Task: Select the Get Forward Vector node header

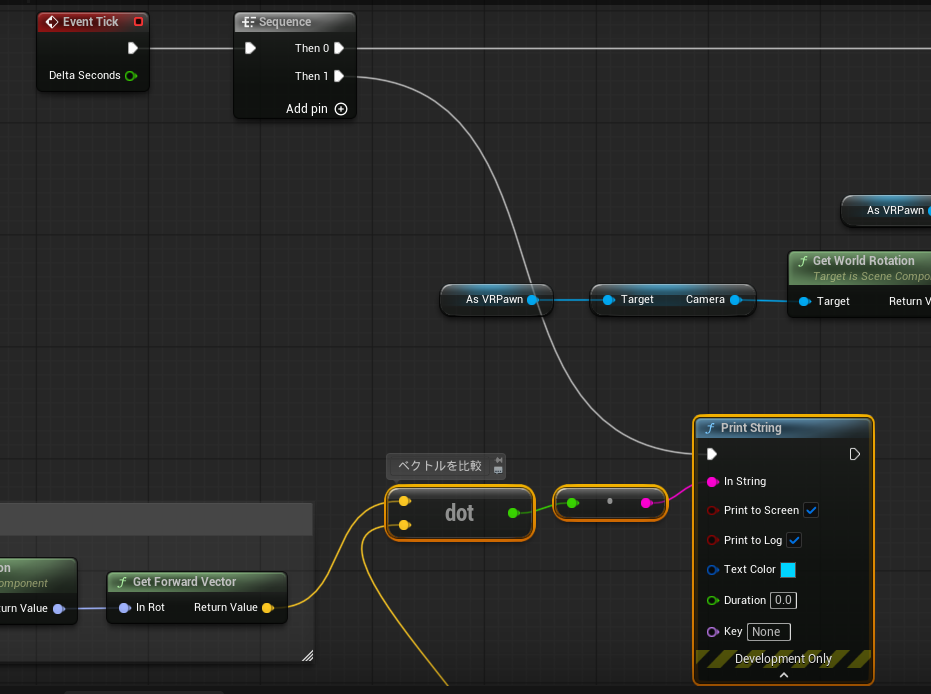Action: coord(197,582)
